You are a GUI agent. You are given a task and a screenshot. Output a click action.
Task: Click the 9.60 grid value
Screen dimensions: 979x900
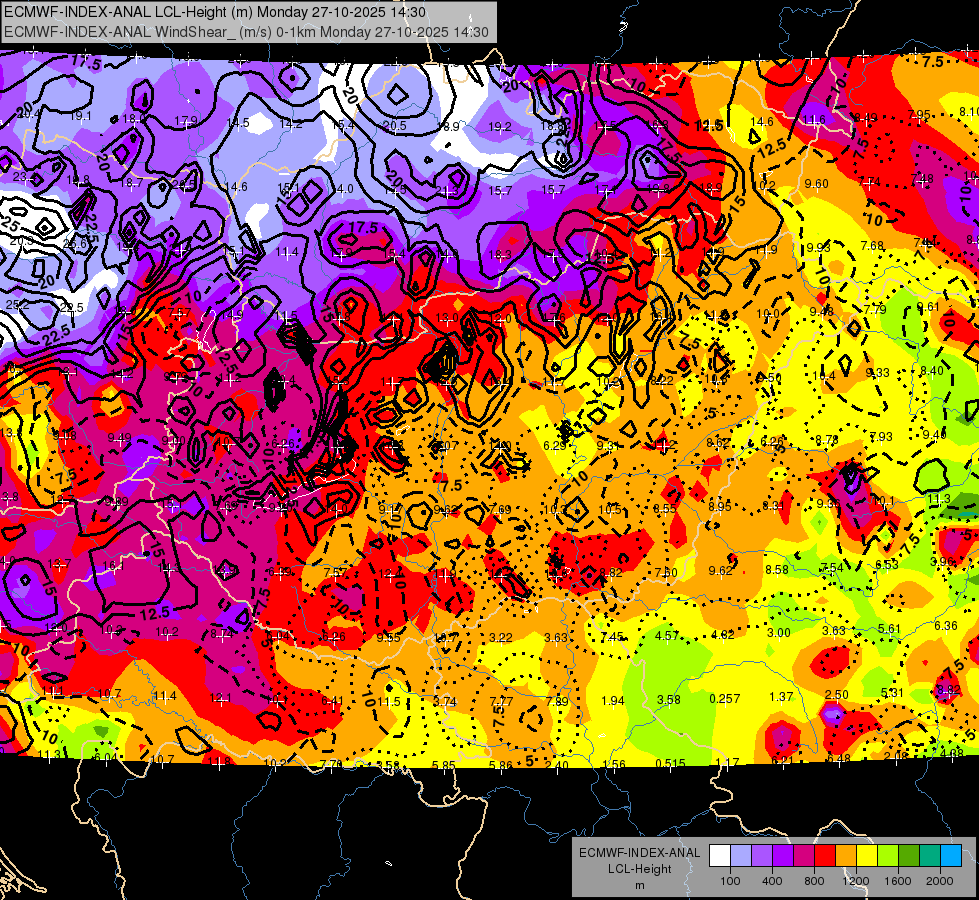817,184
